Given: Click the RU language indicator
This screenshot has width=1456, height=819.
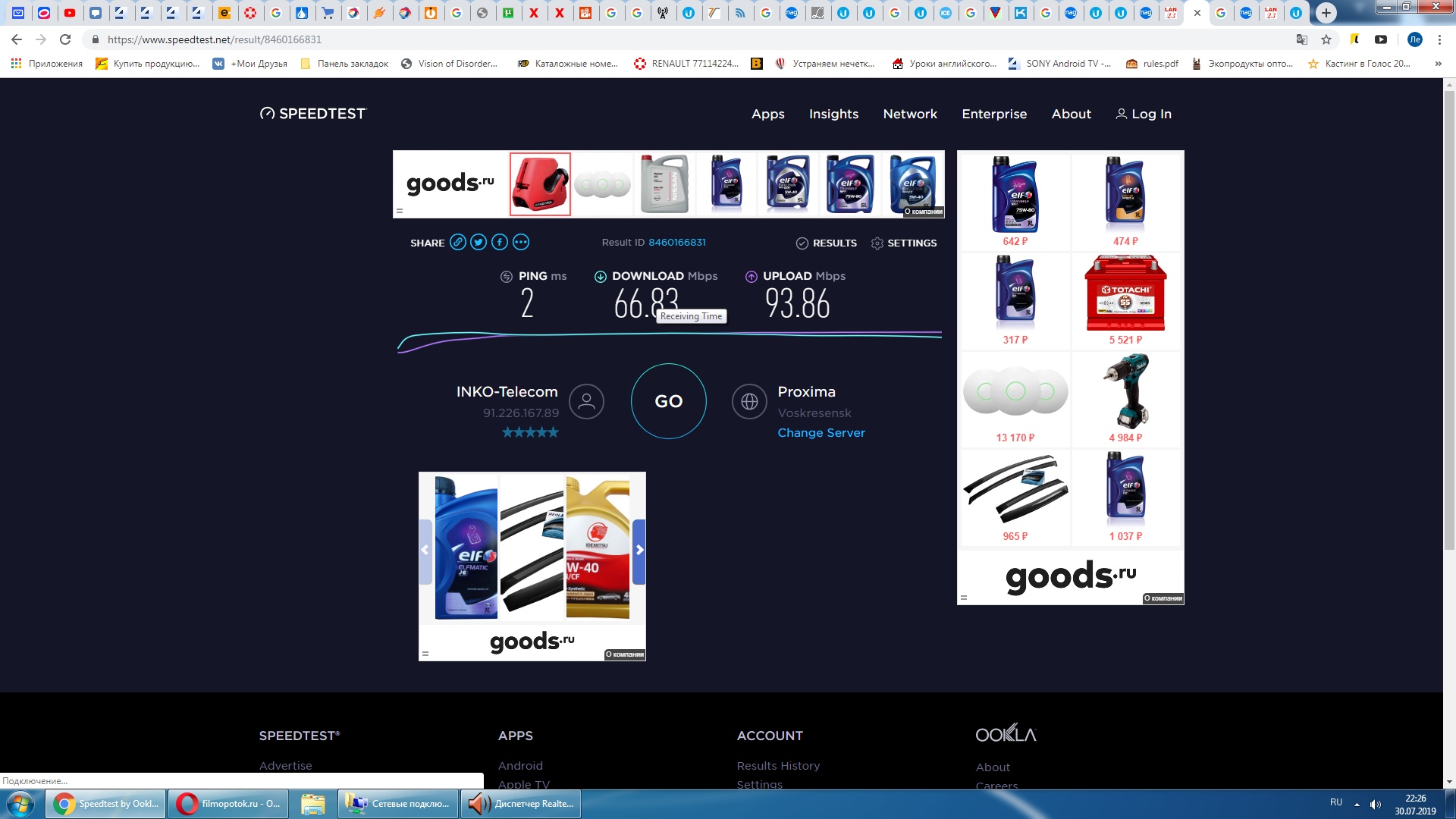Looking at the screenshot, I should point(1336,802).
